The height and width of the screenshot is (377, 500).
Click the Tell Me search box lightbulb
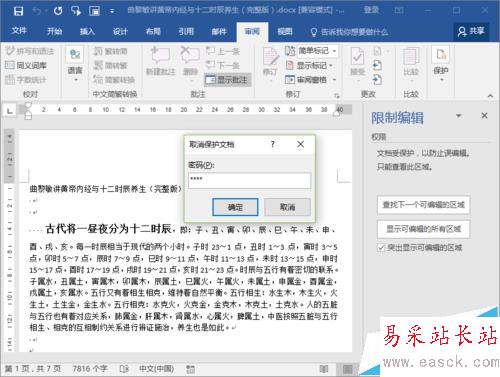pyautogui.click(x=314, y=32)
